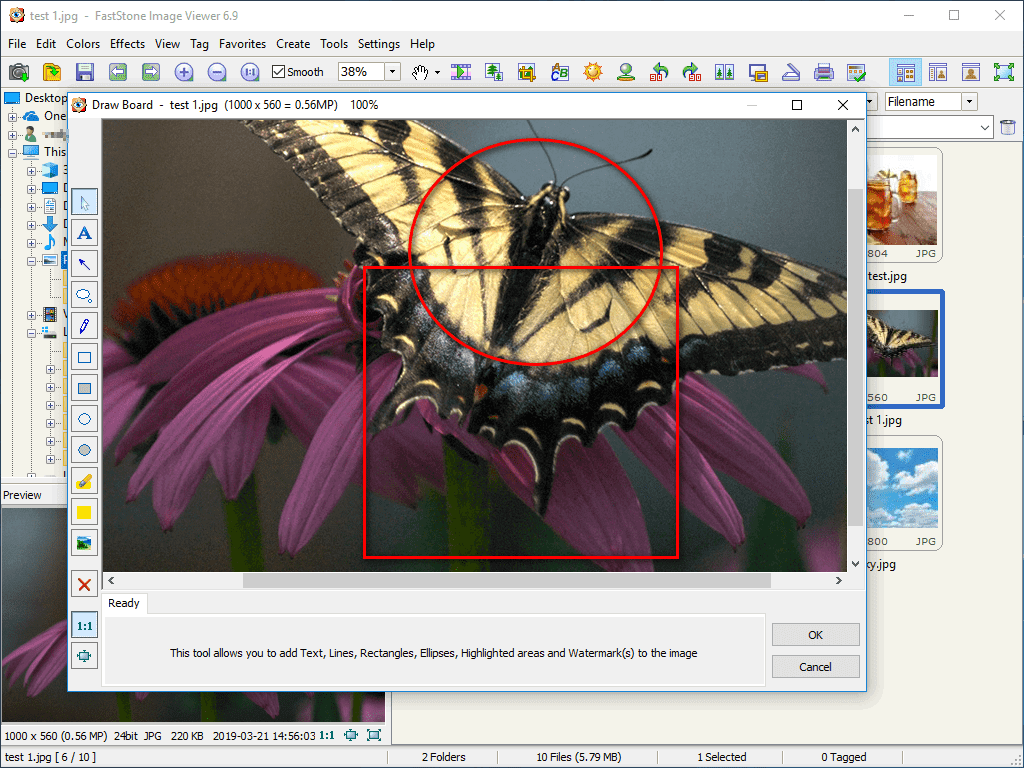
Task: Click the recycle bin delete icon
Action: click(x=1008, y=127)
